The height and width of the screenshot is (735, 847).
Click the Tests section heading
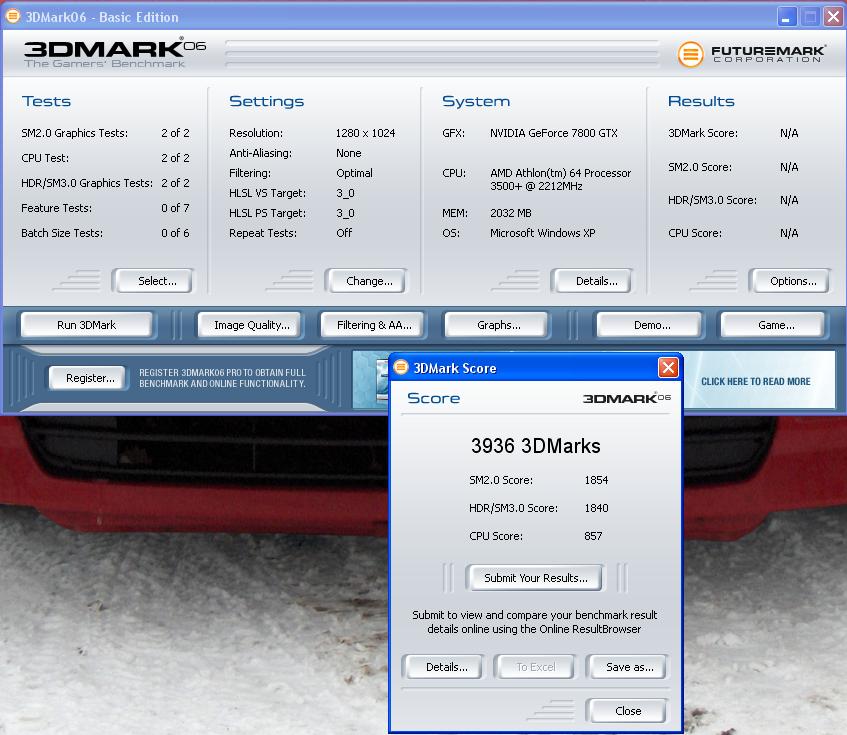pos(46,101)
